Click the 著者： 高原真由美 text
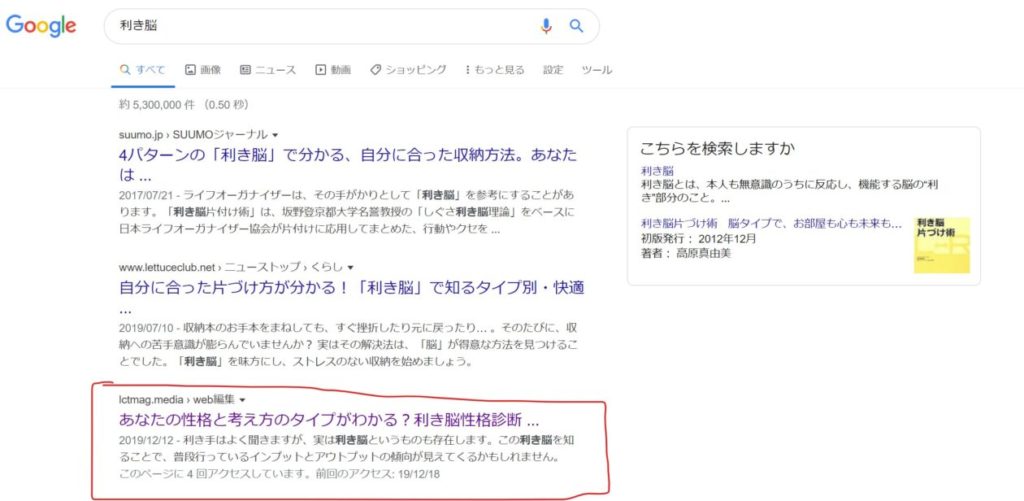The width and height of the screenshot is (1024, 501). point(686,253)
